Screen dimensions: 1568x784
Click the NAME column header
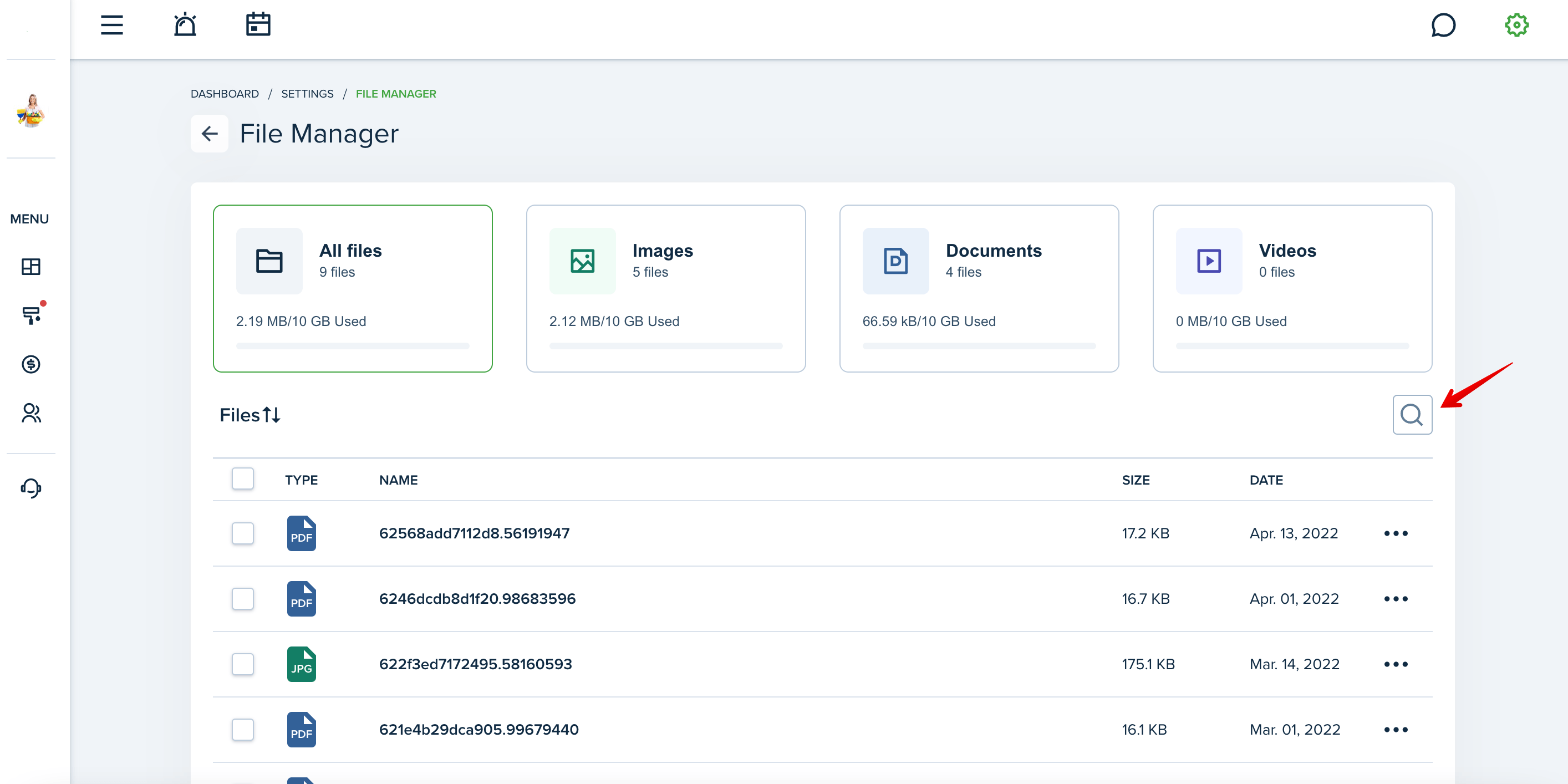tap(398, 480)
